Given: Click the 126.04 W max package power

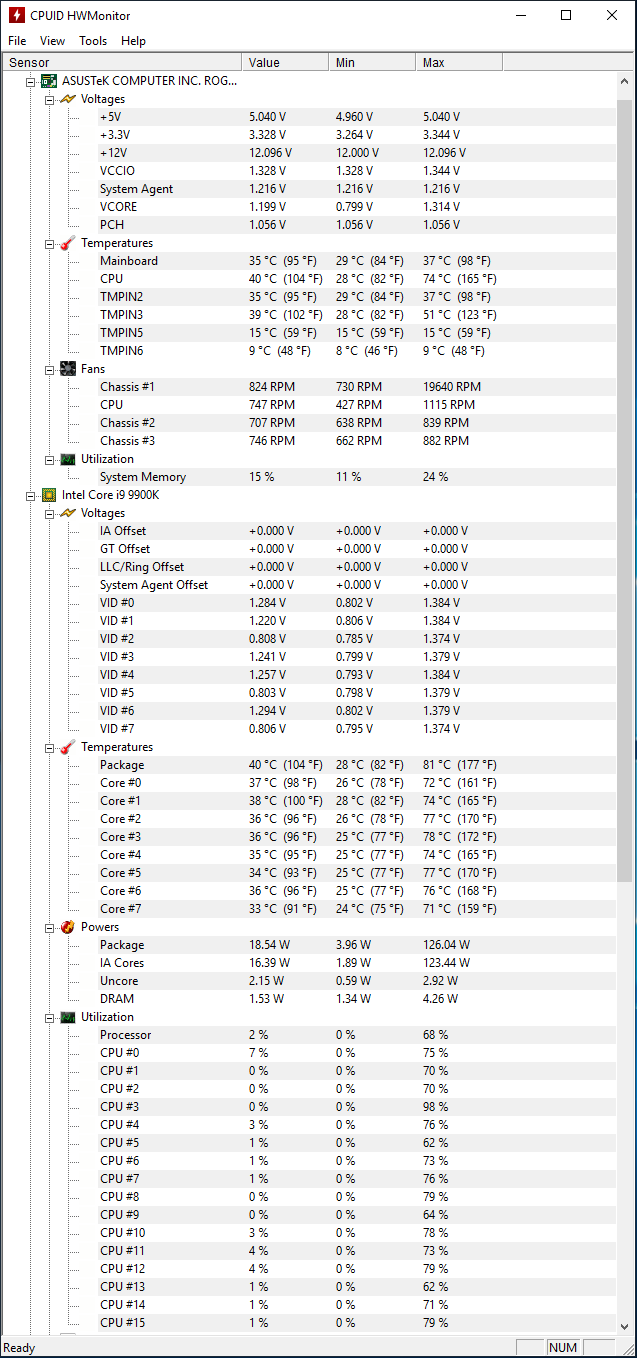Looking at the screenshot, I should 446,945.
